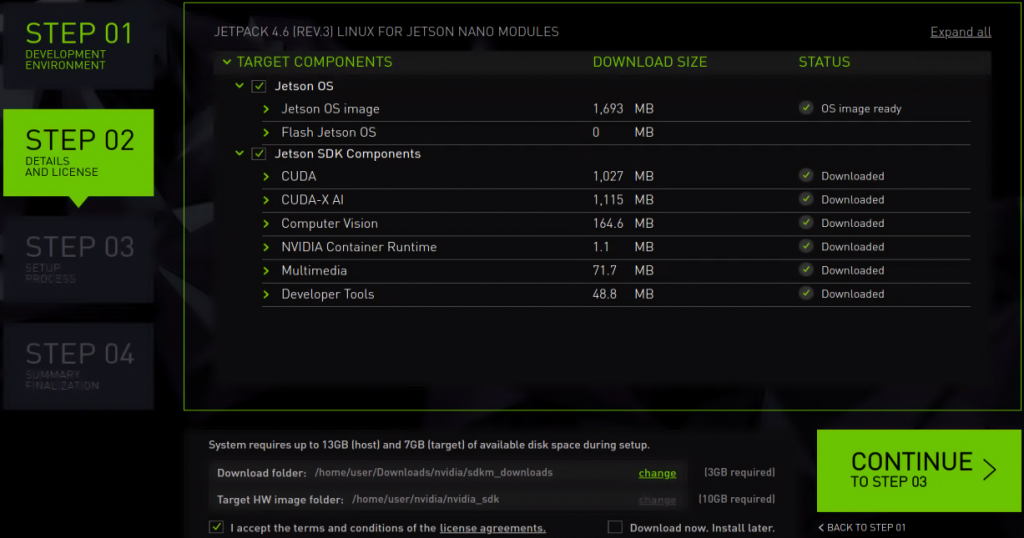Viewport: 1024px width, 538px height.
Task: Click the Jetson OS image 1,693 MB size
Action: (623, 109)
